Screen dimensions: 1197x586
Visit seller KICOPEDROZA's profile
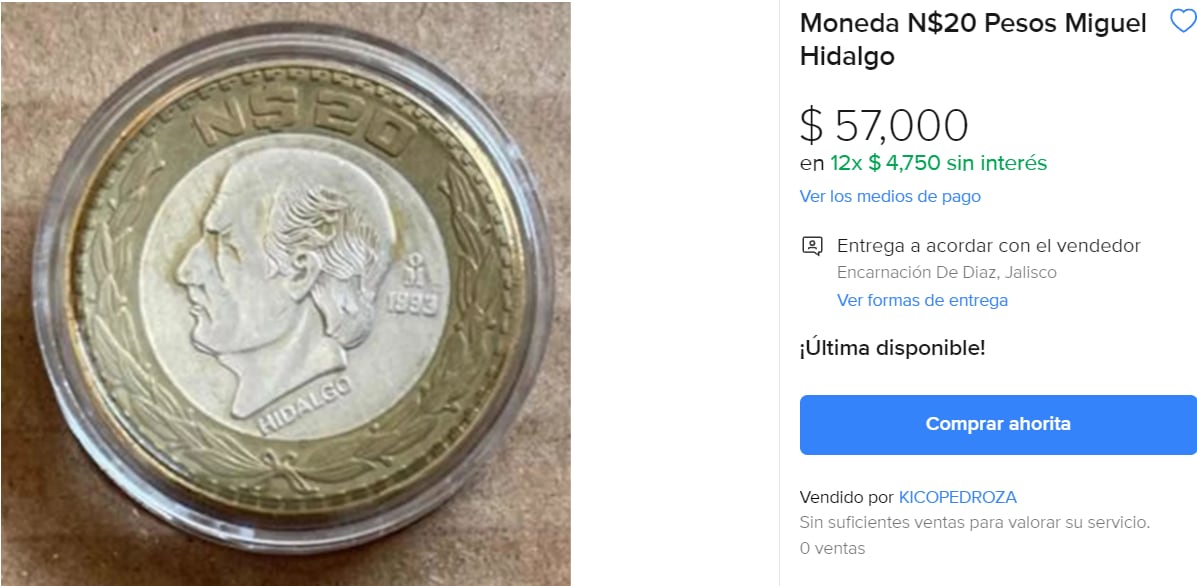pos(957,497)
